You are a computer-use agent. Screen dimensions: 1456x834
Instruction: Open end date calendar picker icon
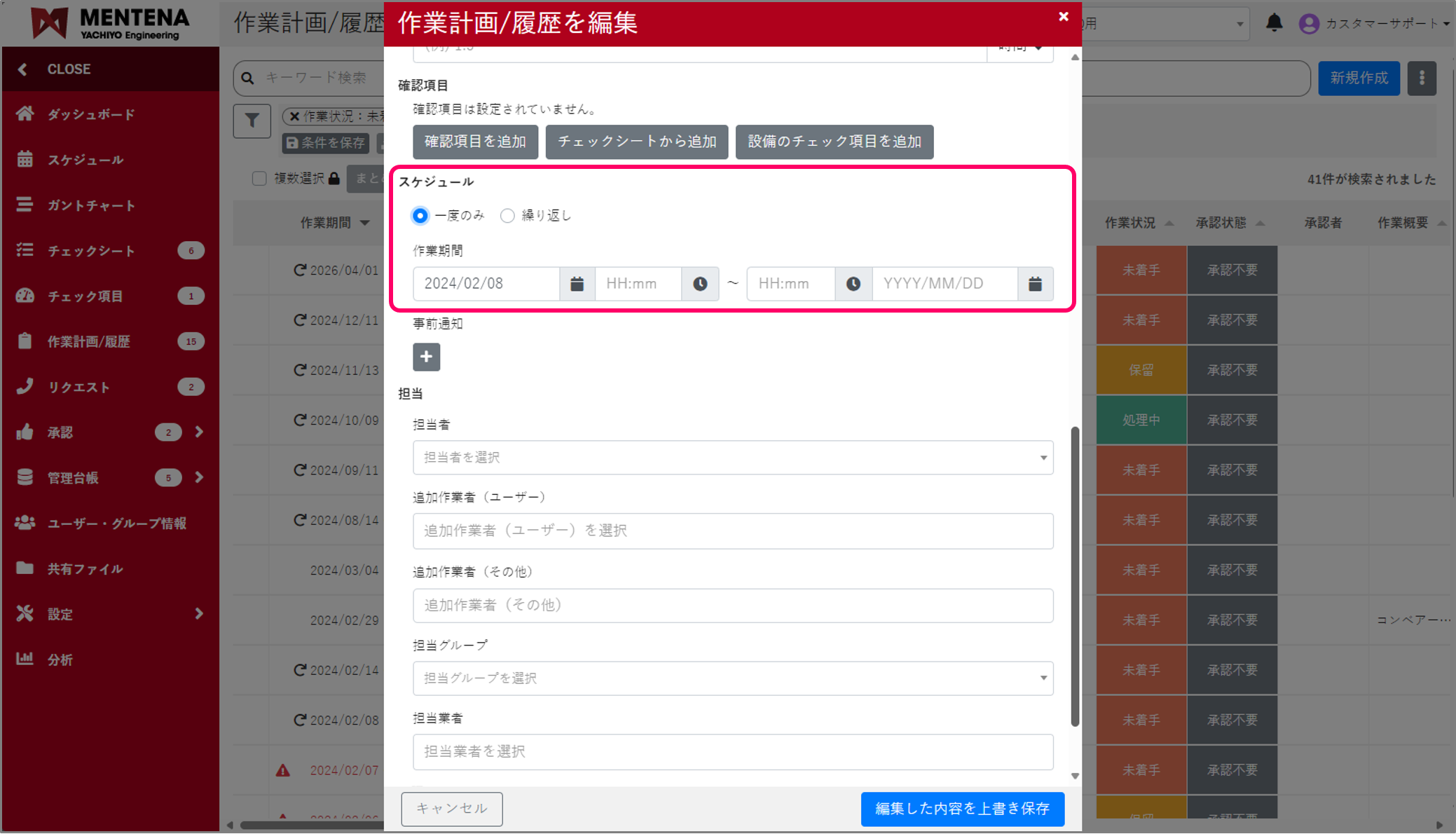pyautogui.click(x=1035, y=284)
